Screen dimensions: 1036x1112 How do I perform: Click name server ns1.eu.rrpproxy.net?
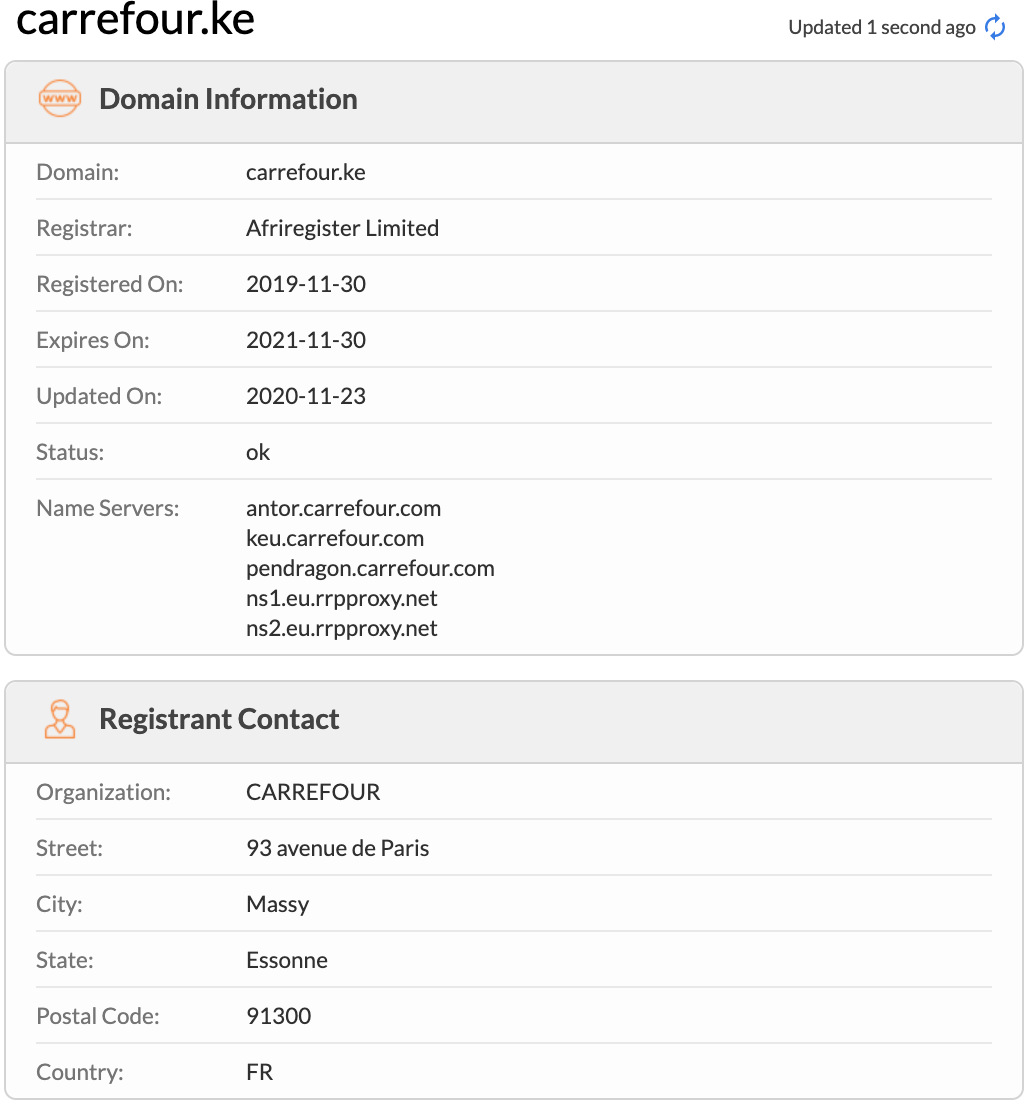pyautogui.click(x=342, y=599)
